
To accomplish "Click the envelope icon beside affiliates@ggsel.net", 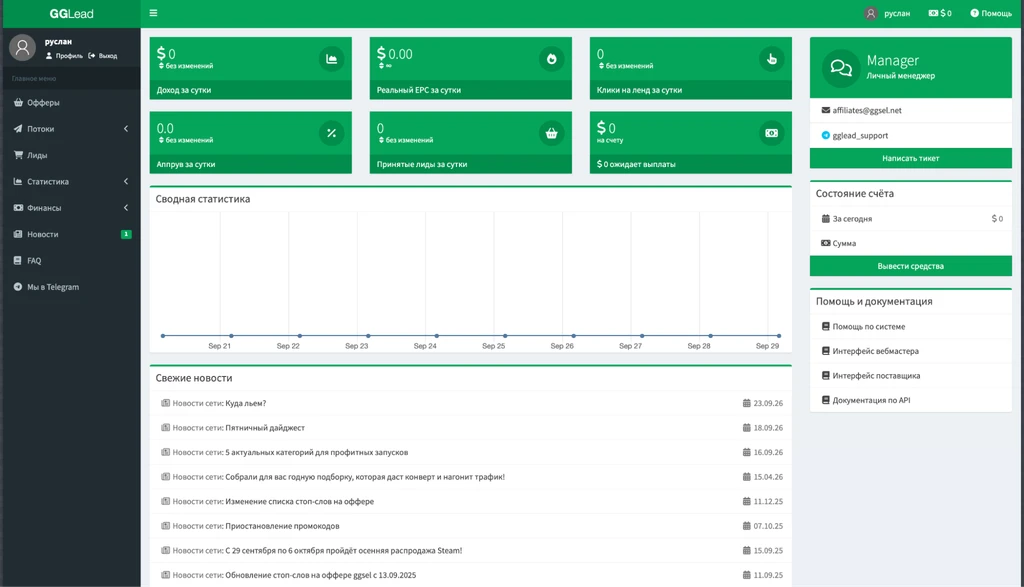I will tap(825, 110).
